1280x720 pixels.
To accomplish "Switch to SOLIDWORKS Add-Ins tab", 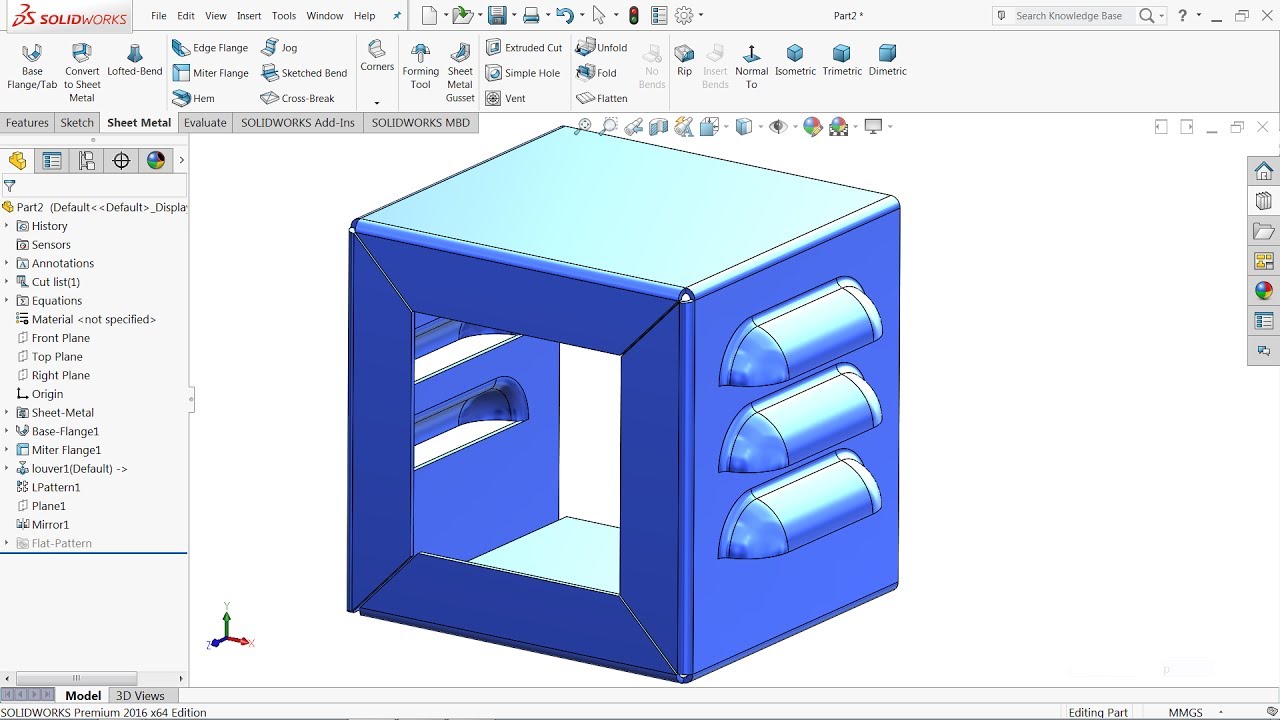I will 298,123.
